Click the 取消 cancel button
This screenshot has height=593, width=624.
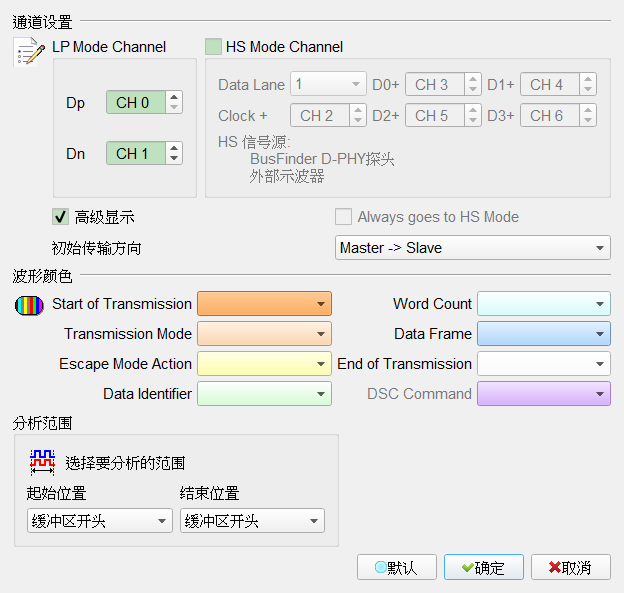click(x=571, y=567)
